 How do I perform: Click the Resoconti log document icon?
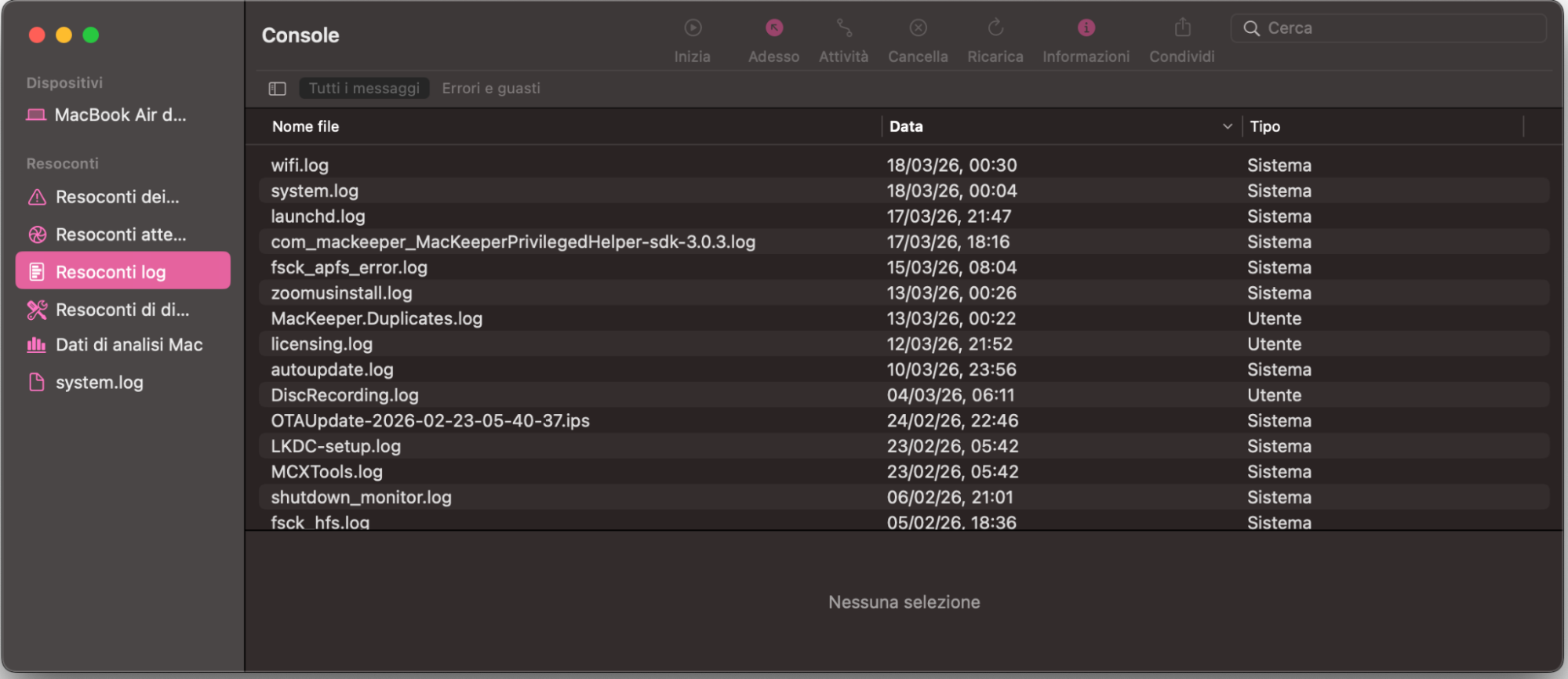point(37,272)
